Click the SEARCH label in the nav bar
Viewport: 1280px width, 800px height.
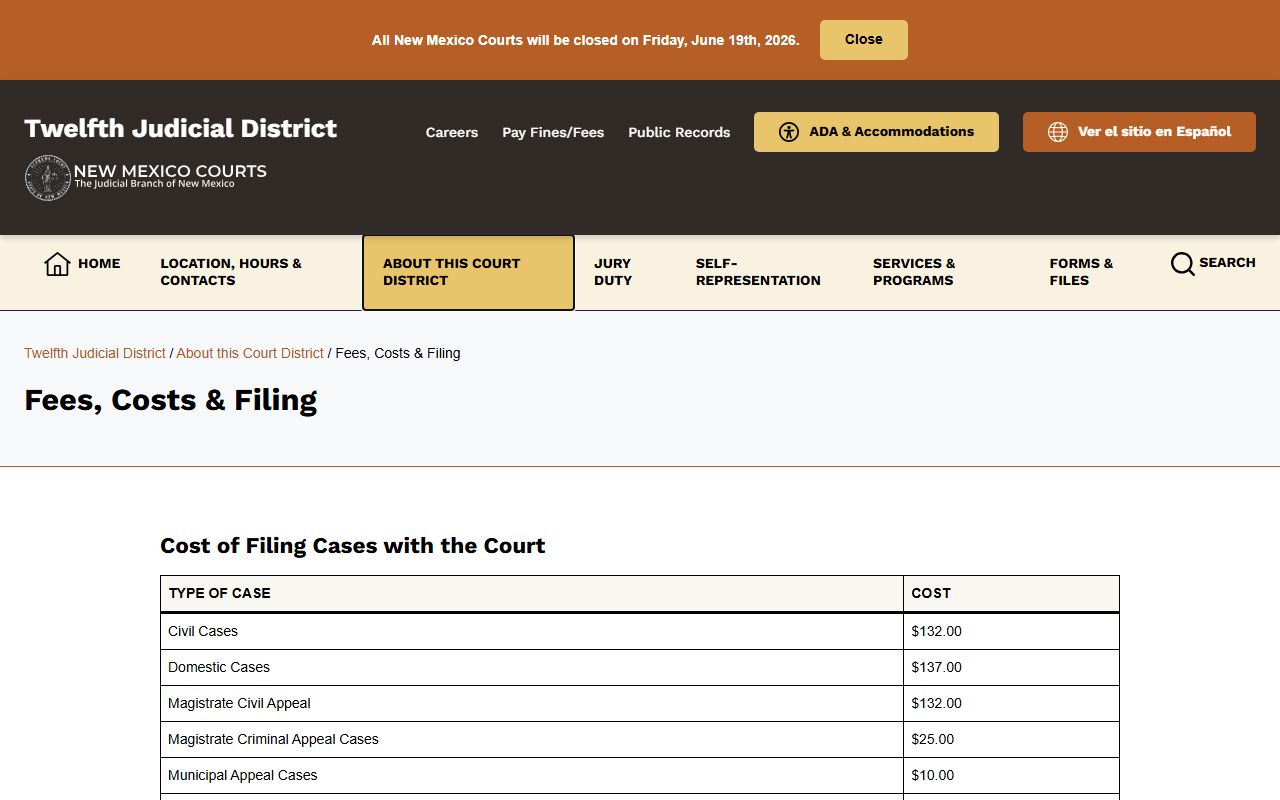point(1227,263)
